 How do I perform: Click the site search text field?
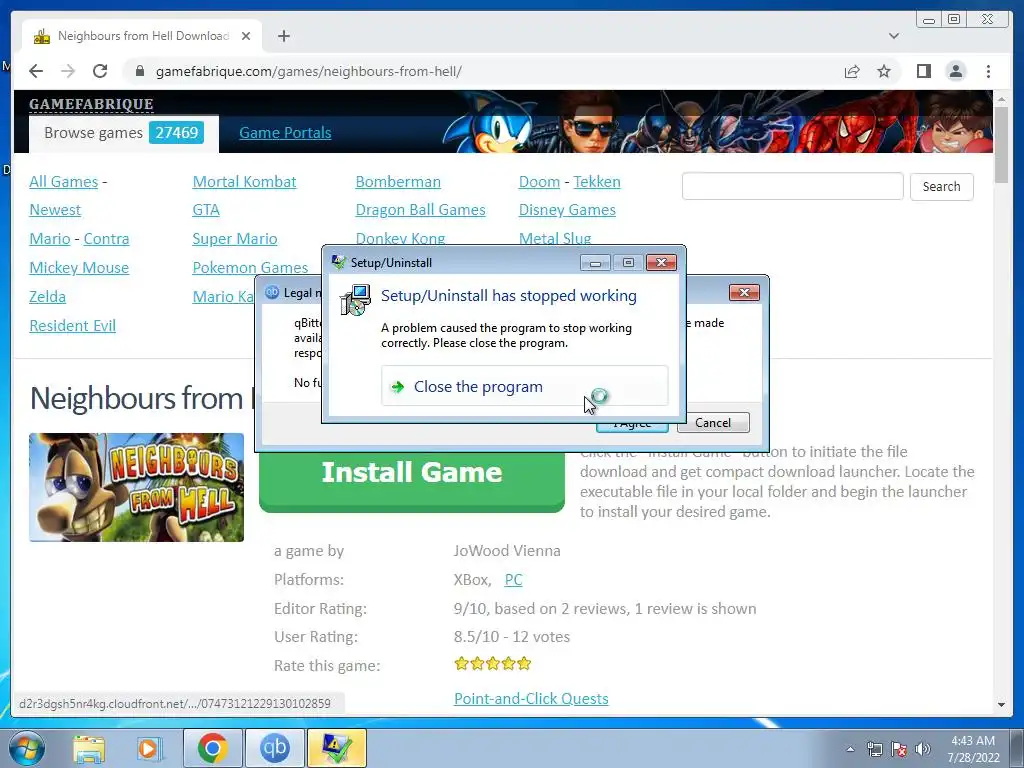point(792,186)
